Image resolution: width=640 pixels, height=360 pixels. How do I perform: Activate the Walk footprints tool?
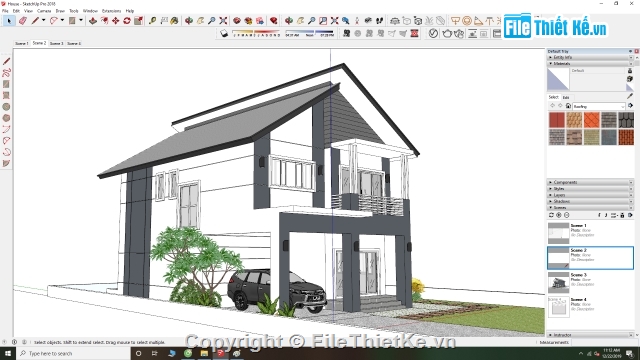point(380,20)
